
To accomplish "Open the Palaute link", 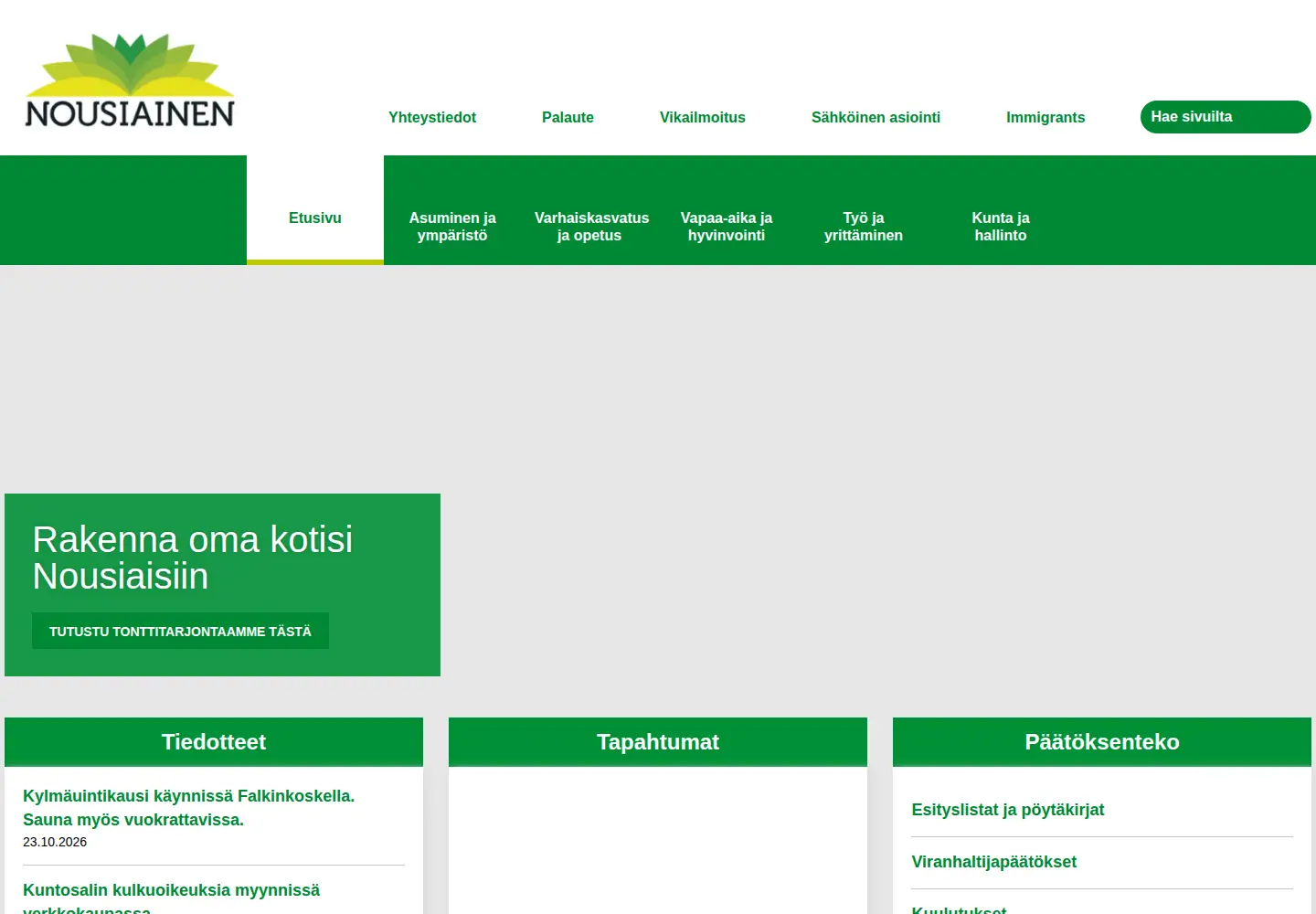I will pyautogui.click(x=568, y=117).
